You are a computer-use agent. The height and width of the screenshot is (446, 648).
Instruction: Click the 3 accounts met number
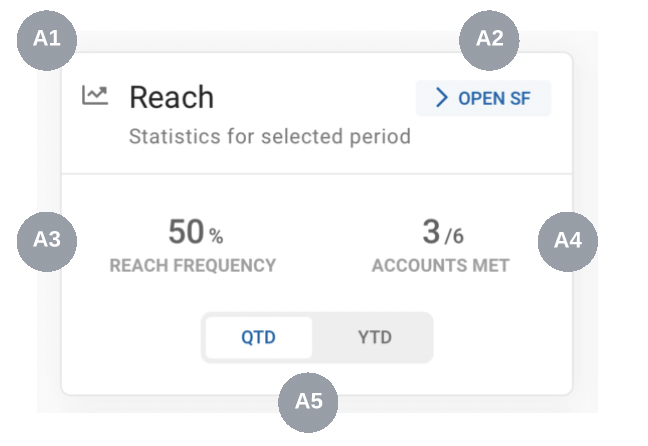point(431,232)
